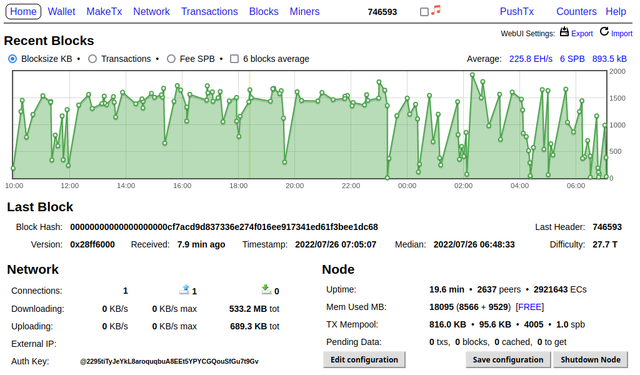
Task: Click the 893.5 kB average size link
Action: pos(609,59)
